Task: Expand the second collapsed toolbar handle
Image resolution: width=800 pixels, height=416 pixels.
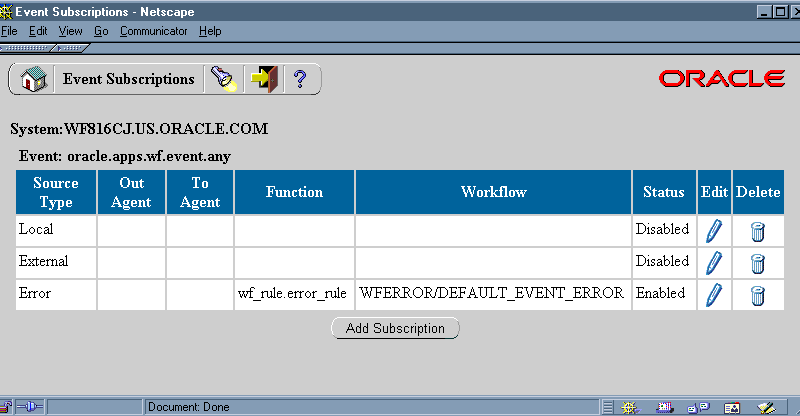Action: [x=73, y=46]
